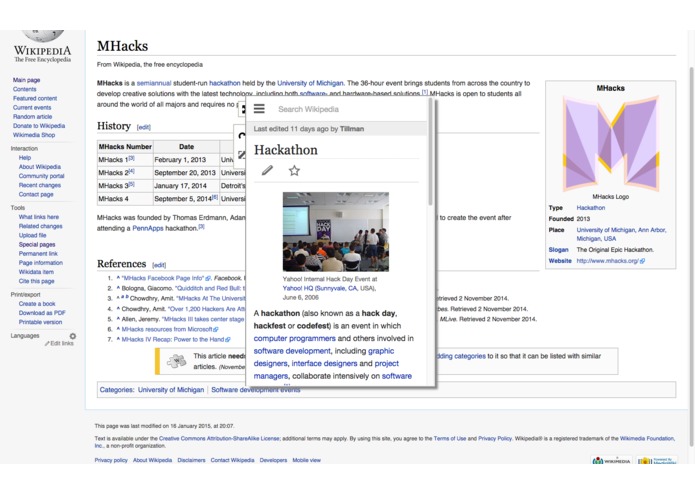Edit the History section
This screenshot has height=494, width=695.
tap(144, 127)
